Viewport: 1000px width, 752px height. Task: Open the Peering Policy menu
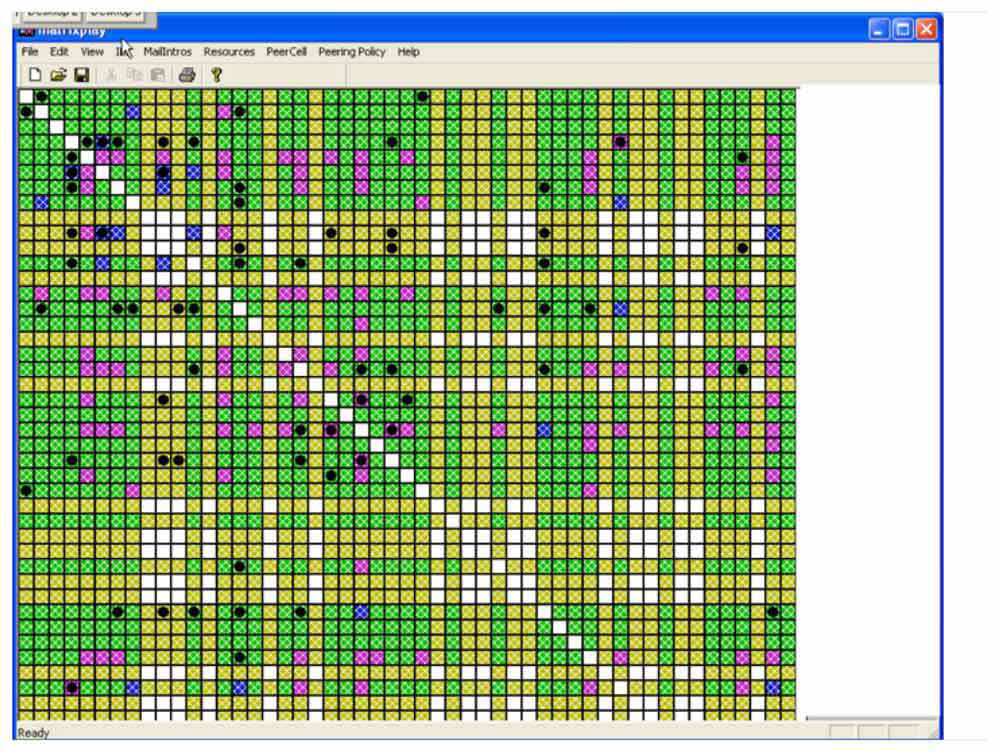point(351,52)
